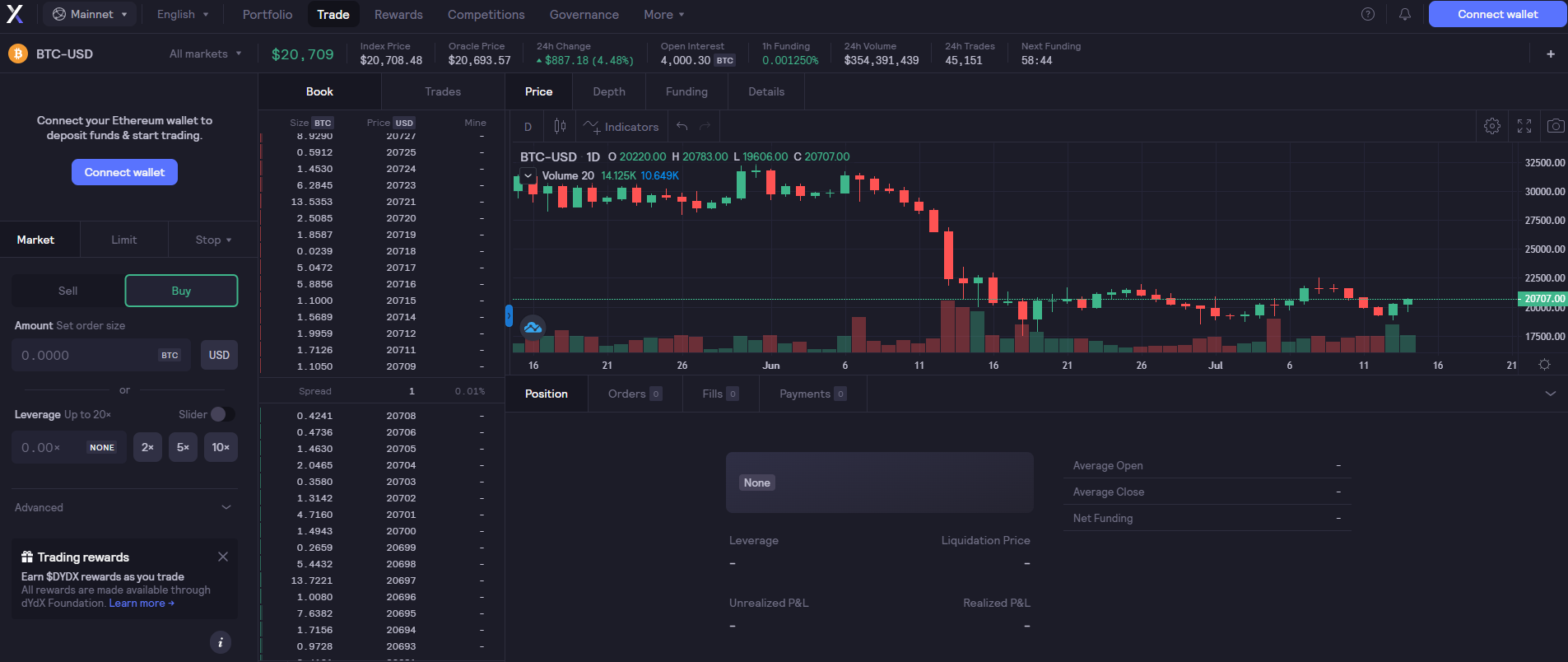The image size is (1568, 662).
Task: Redo the chart action
Action: (x=705, y=126)
